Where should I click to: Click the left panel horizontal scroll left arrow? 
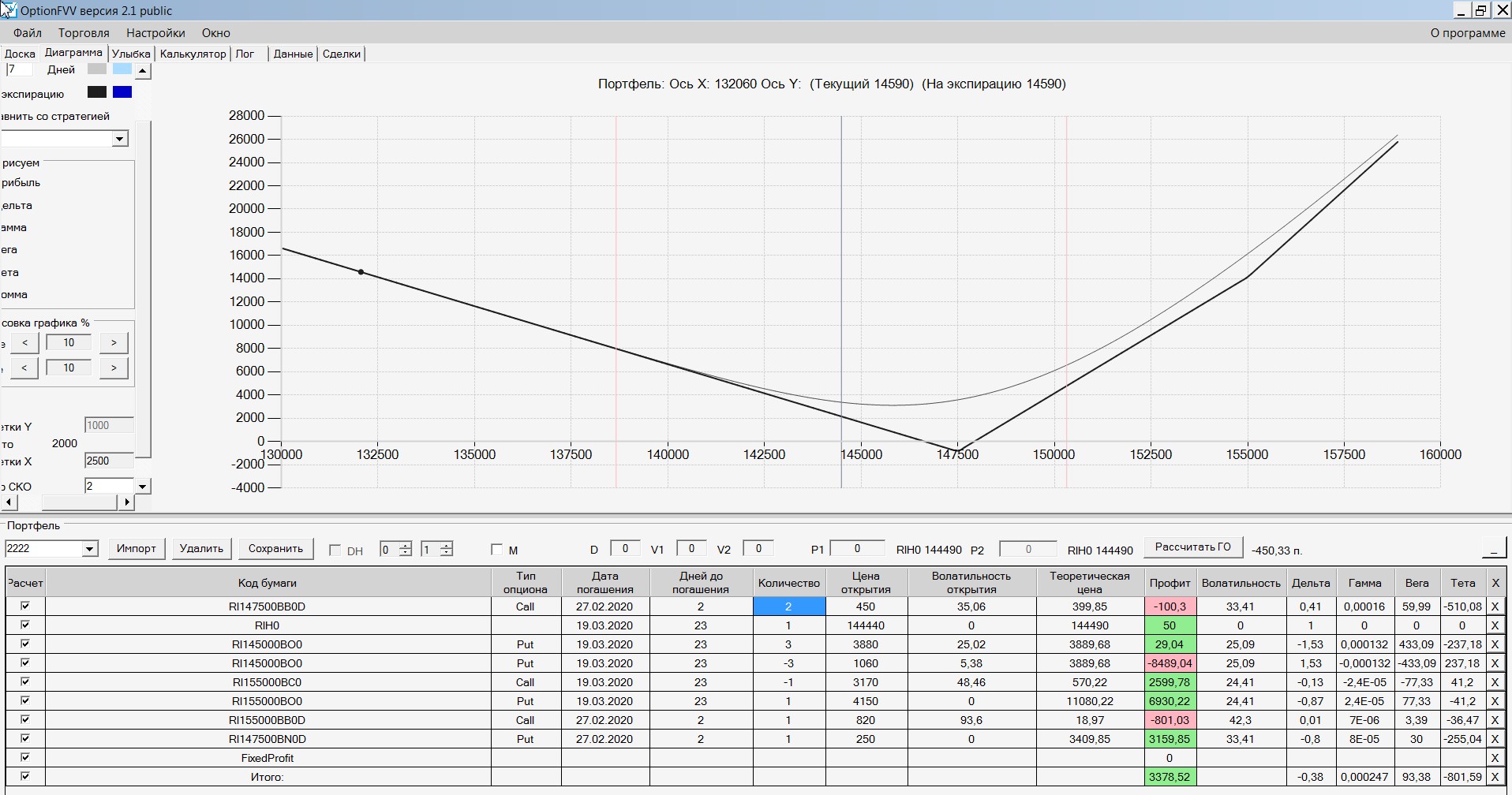9,502
